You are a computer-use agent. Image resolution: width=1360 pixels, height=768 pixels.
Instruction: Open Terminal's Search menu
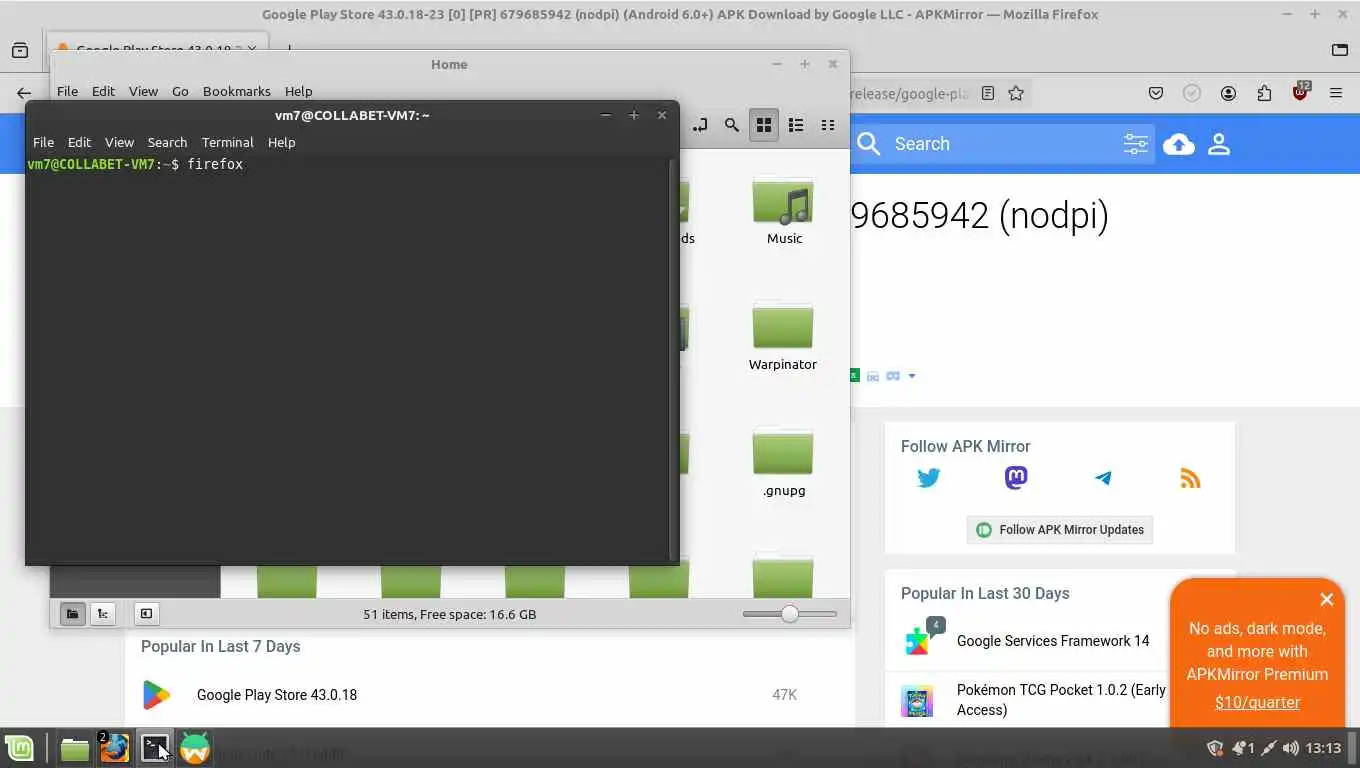point(167,142)
